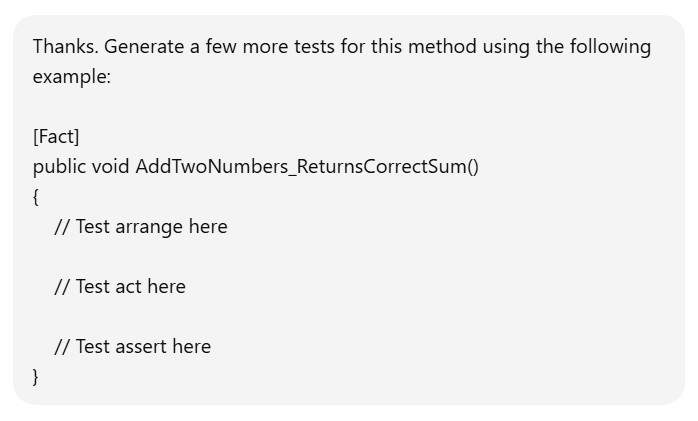Viewport: 698px width, 421px height.
Task: Click the opening curly brace
Action: [x=36, y=197]
